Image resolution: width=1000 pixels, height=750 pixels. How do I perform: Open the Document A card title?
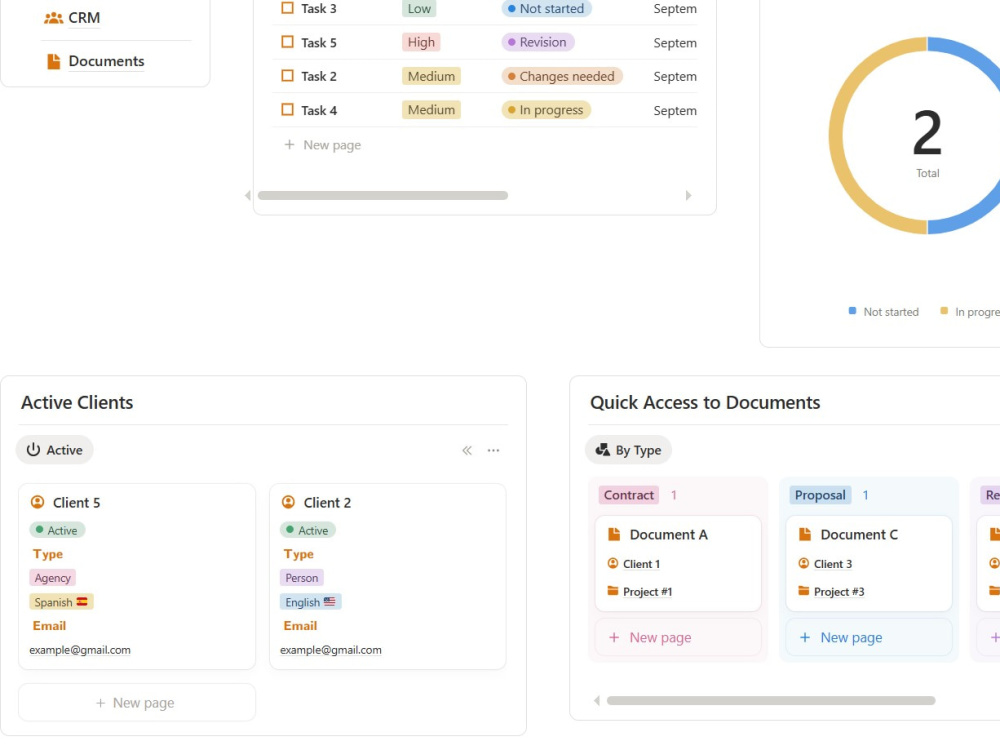point(669,534)
